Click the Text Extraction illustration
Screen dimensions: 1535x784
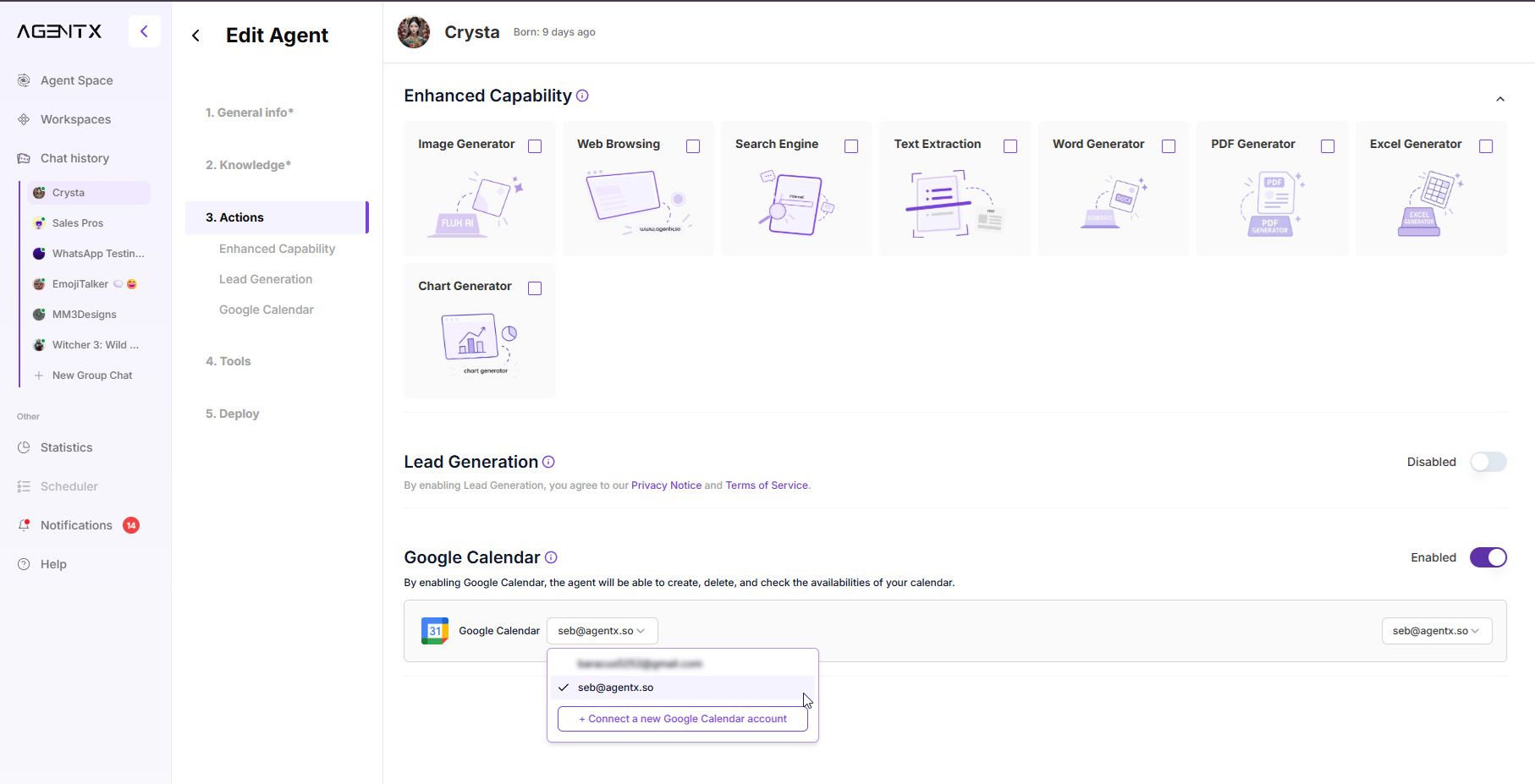click(955, 203)
